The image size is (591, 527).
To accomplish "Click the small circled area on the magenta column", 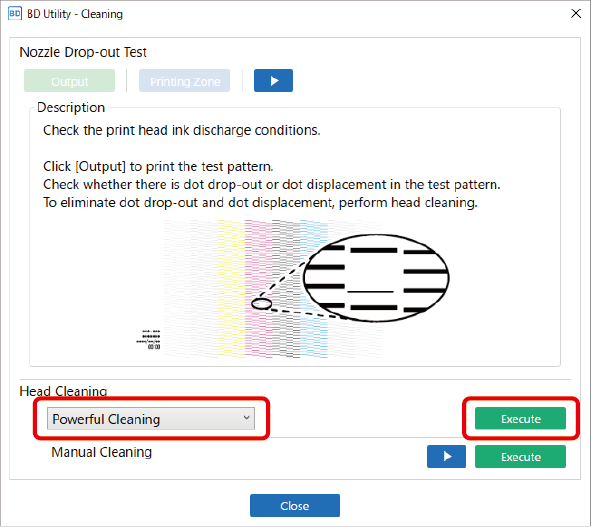I will (x=261, y=303).
